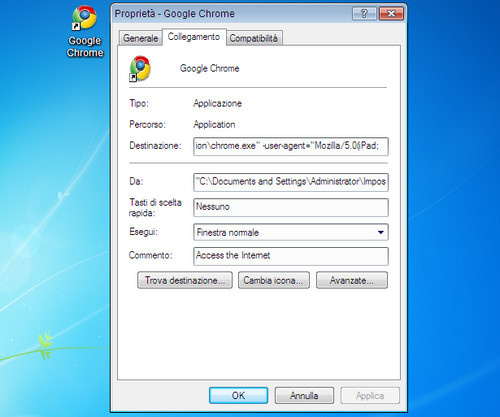Click the help question mark button
The image size is (500, 417).
[x=364, y=14]
